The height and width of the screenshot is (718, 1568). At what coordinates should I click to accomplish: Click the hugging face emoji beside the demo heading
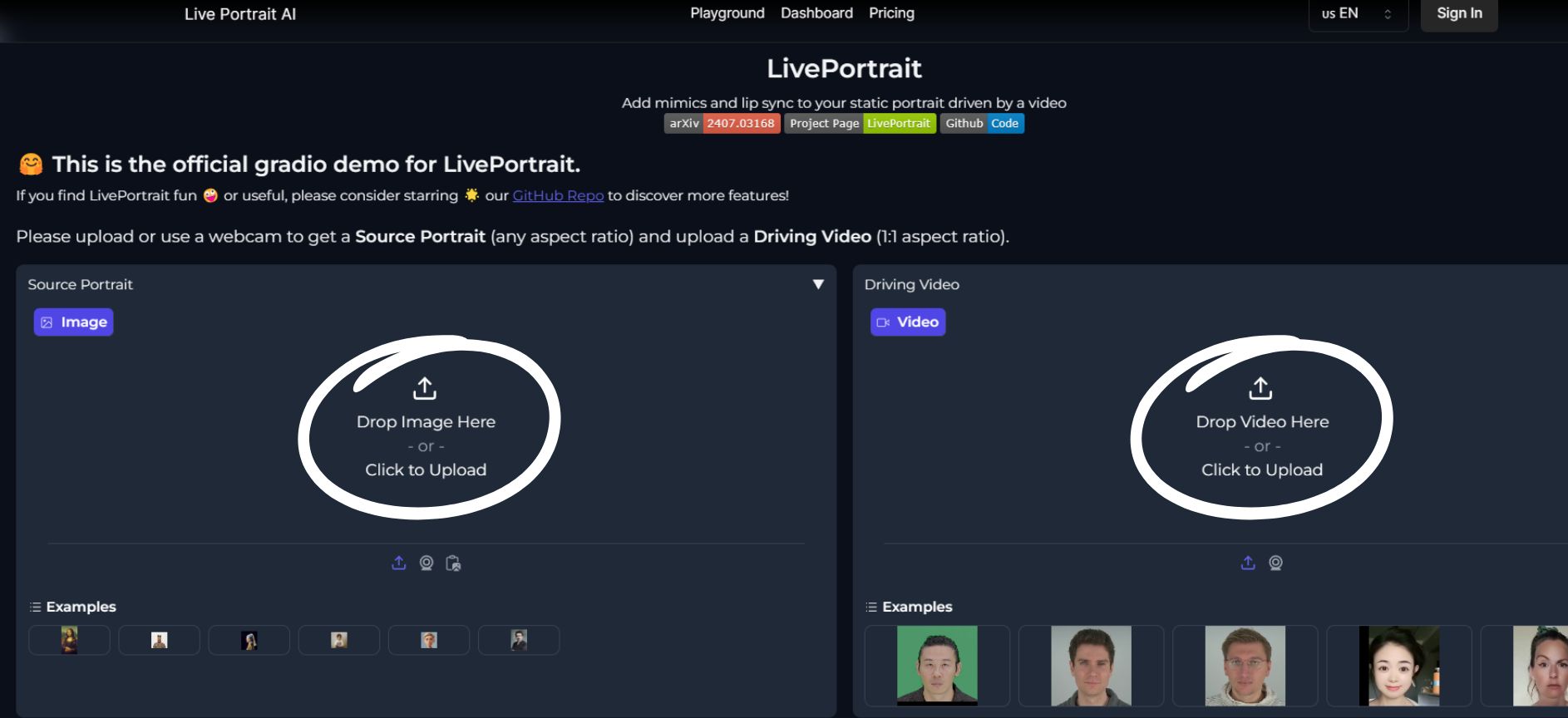(31, 165)
